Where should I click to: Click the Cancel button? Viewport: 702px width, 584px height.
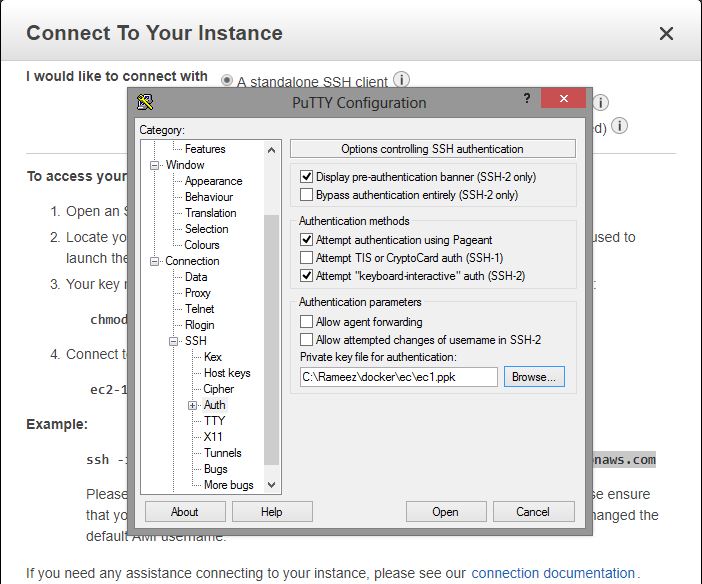click(533, 512)
